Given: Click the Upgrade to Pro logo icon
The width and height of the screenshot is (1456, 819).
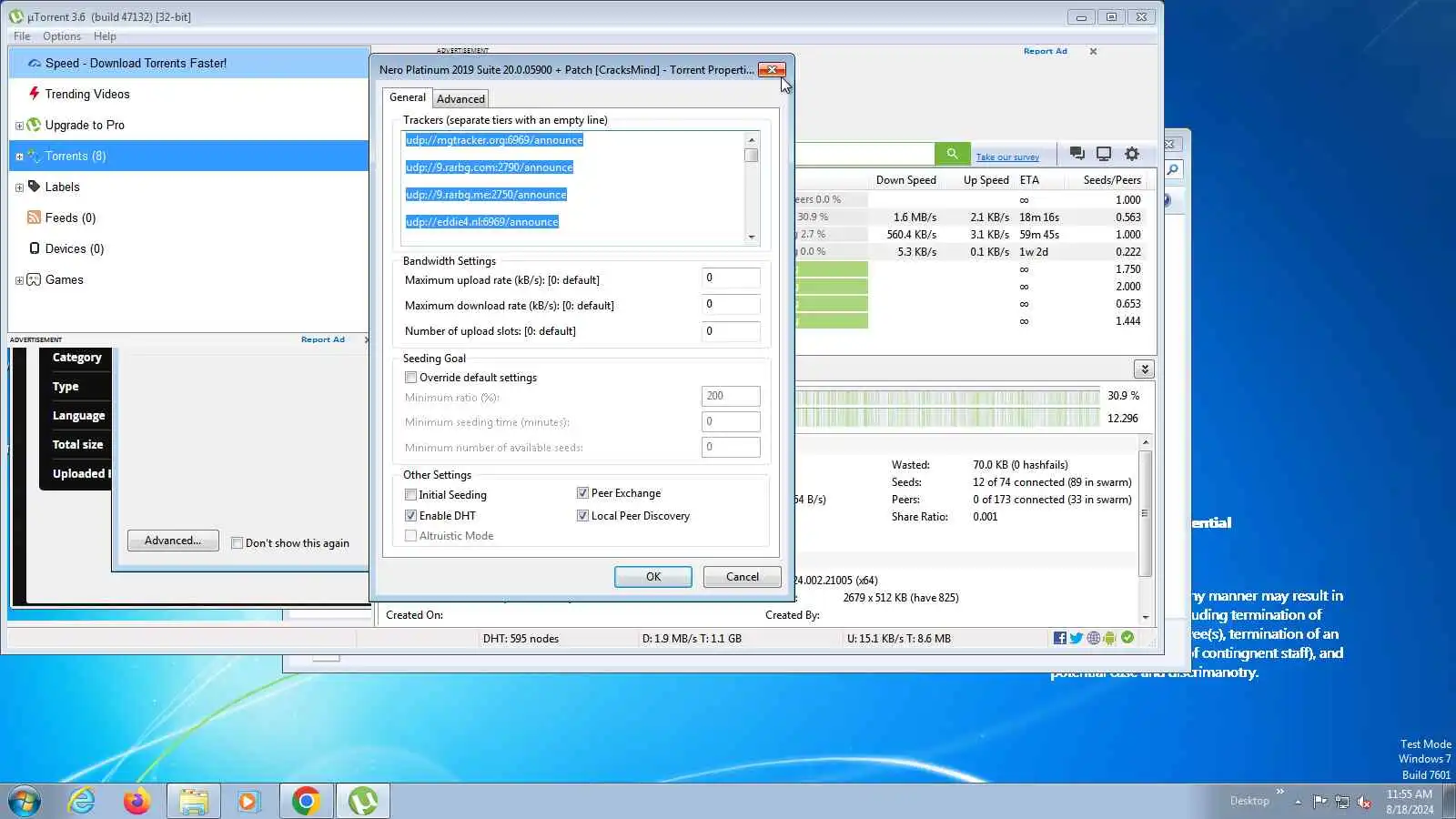Looking at the screenshot, I should [34, 125].
